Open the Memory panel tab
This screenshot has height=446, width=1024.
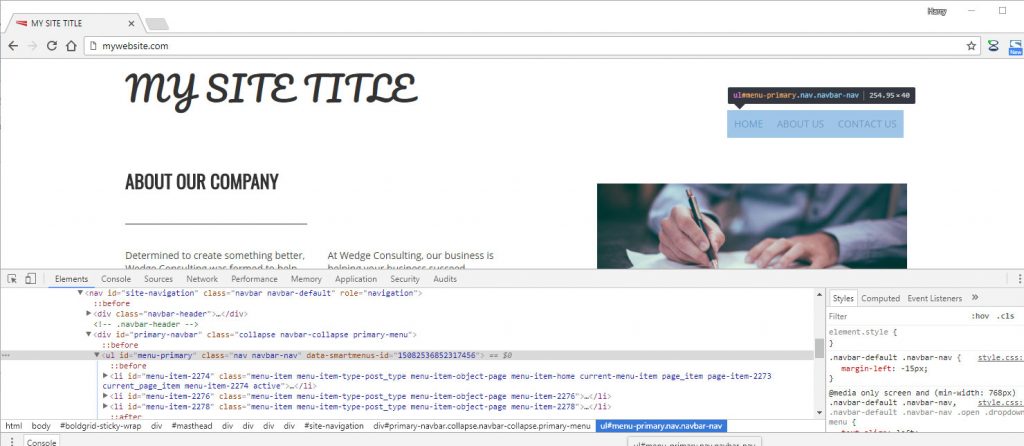tap(306, 279)
